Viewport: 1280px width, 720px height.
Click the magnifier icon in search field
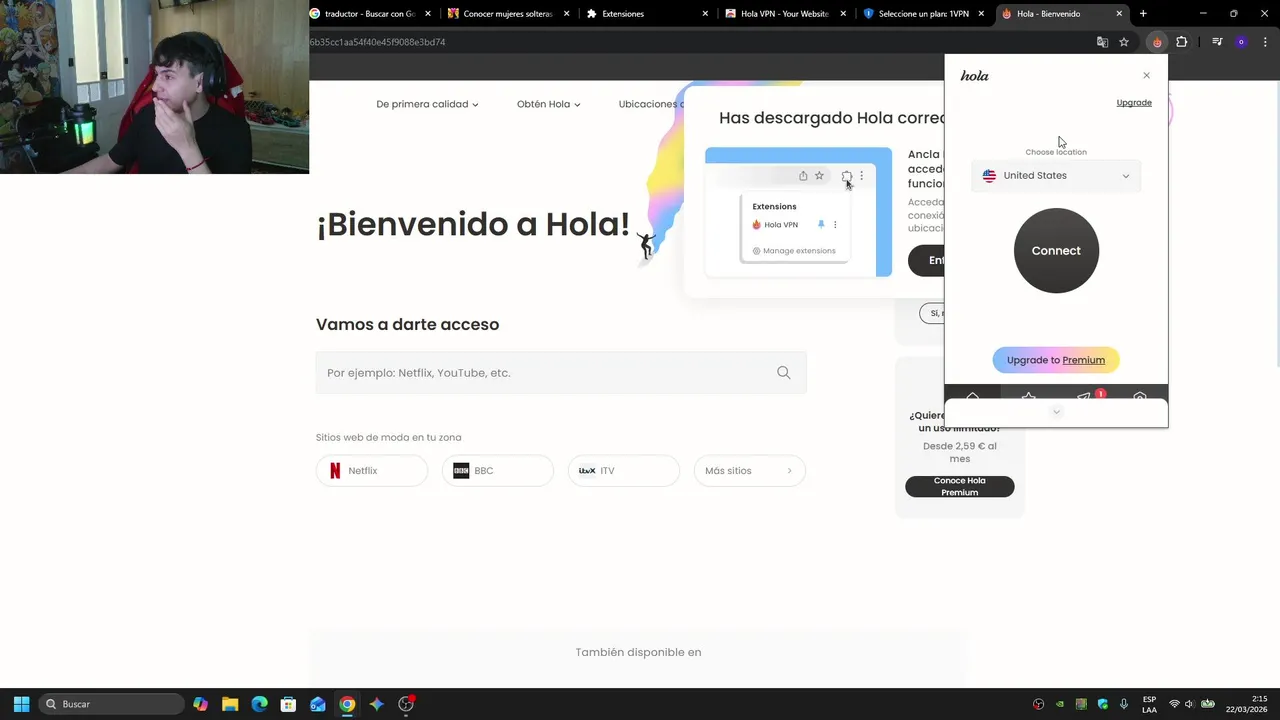tap(784, 373)
